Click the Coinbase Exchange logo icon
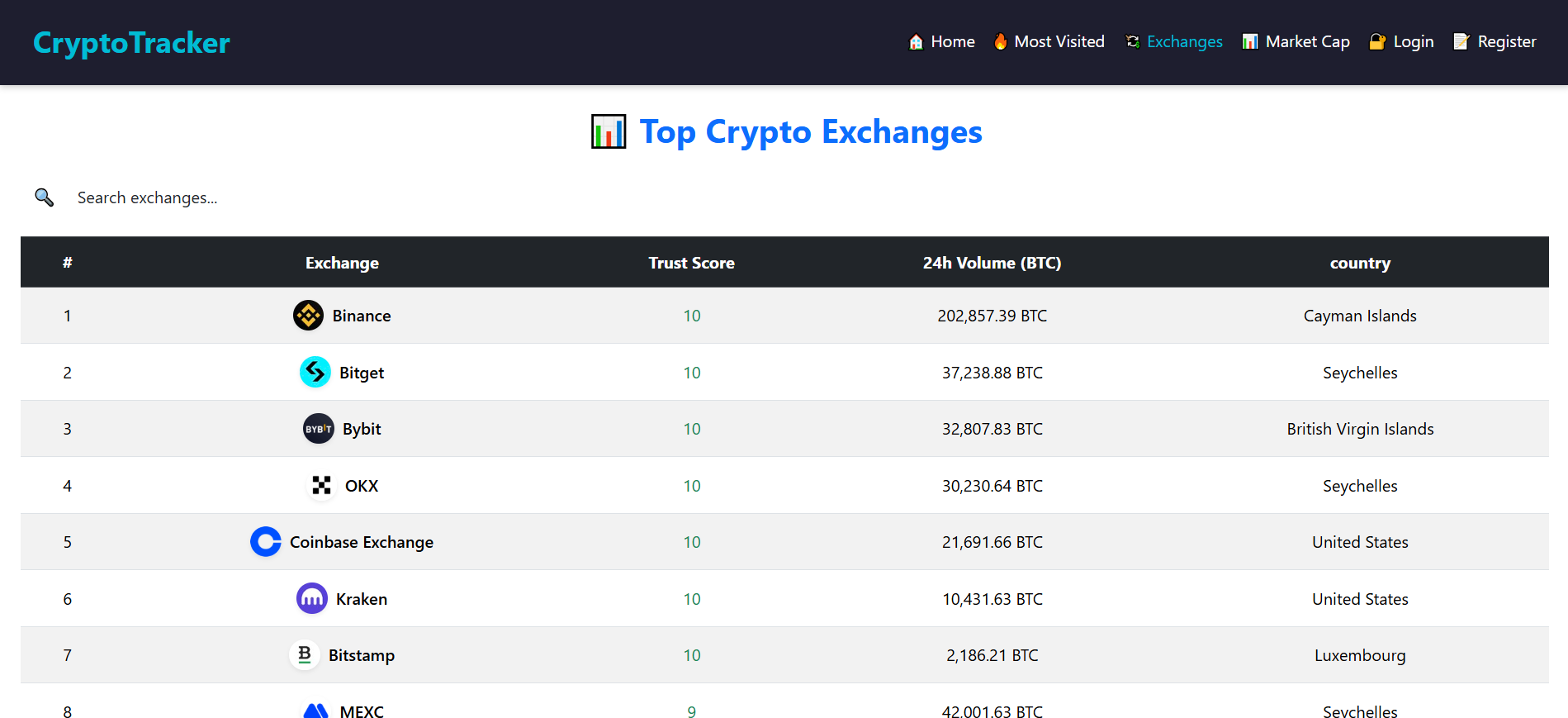Image resolution: width=1568 pixels, height=718 pixels. click(x=265, y=542)
